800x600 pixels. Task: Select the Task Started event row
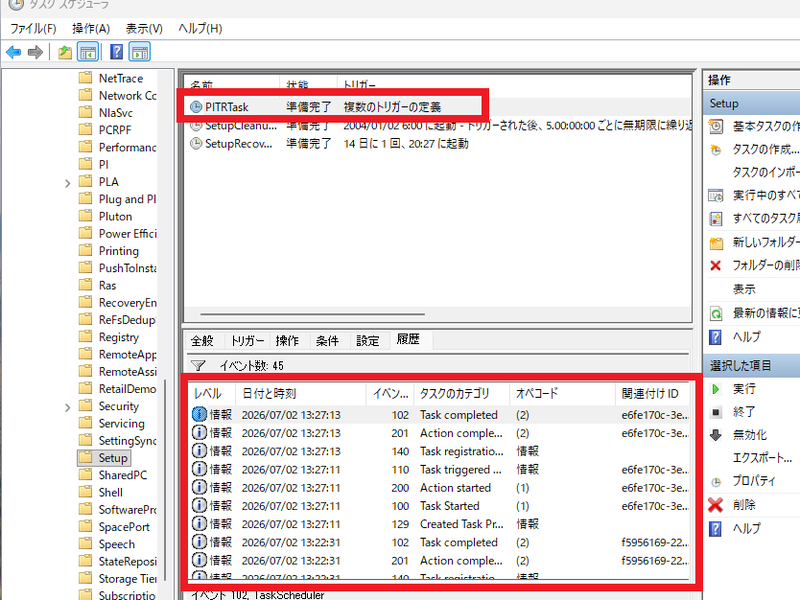pyautogui.click(x=440, y=506)
